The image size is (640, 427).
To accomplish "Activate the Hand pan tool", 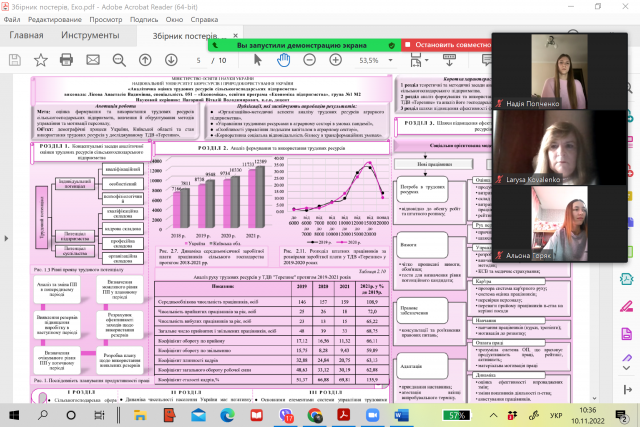I will pyautogui.click(x=283, y=60).
